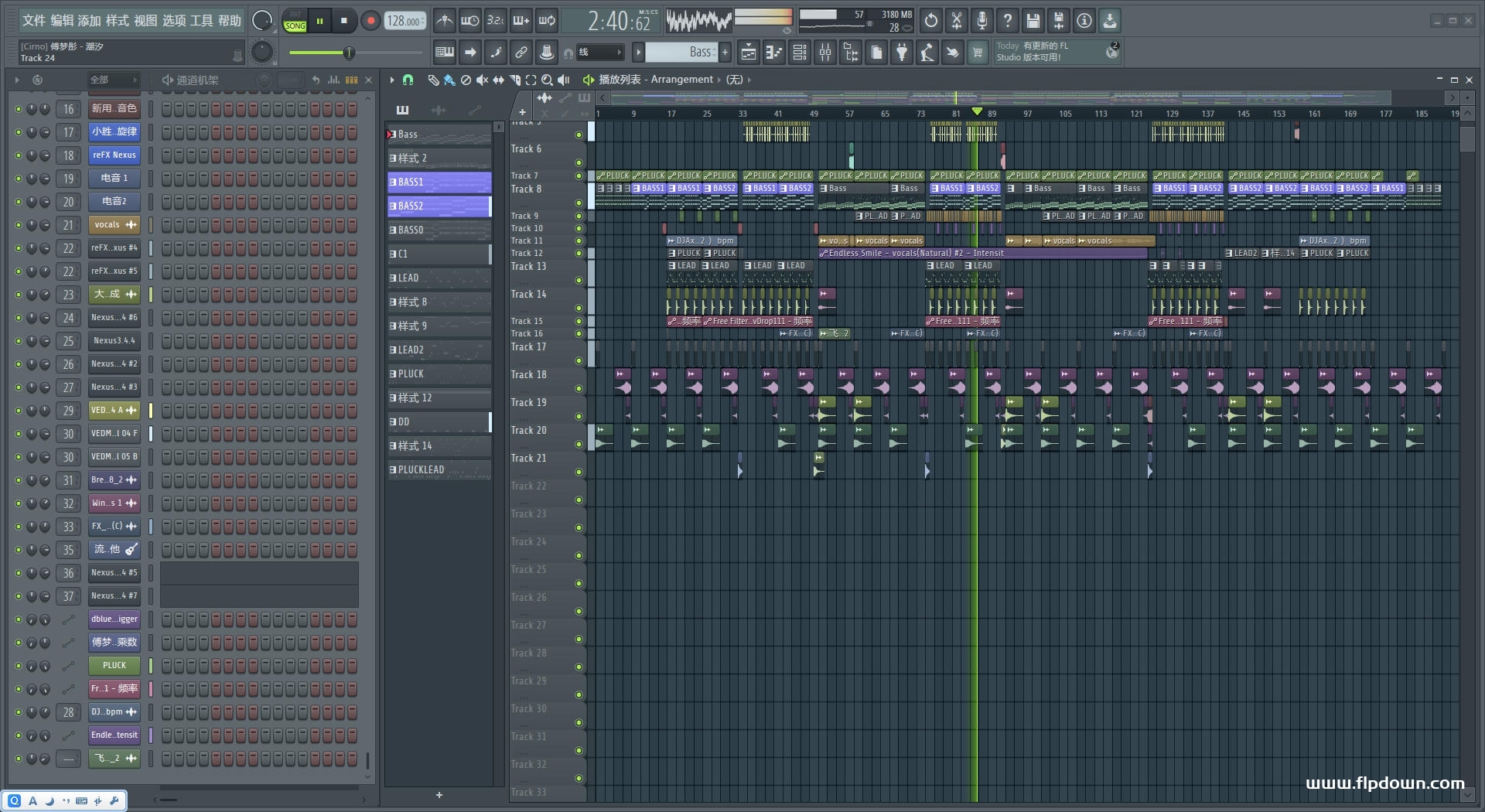Open the mixer window icon

coord(825,53)
